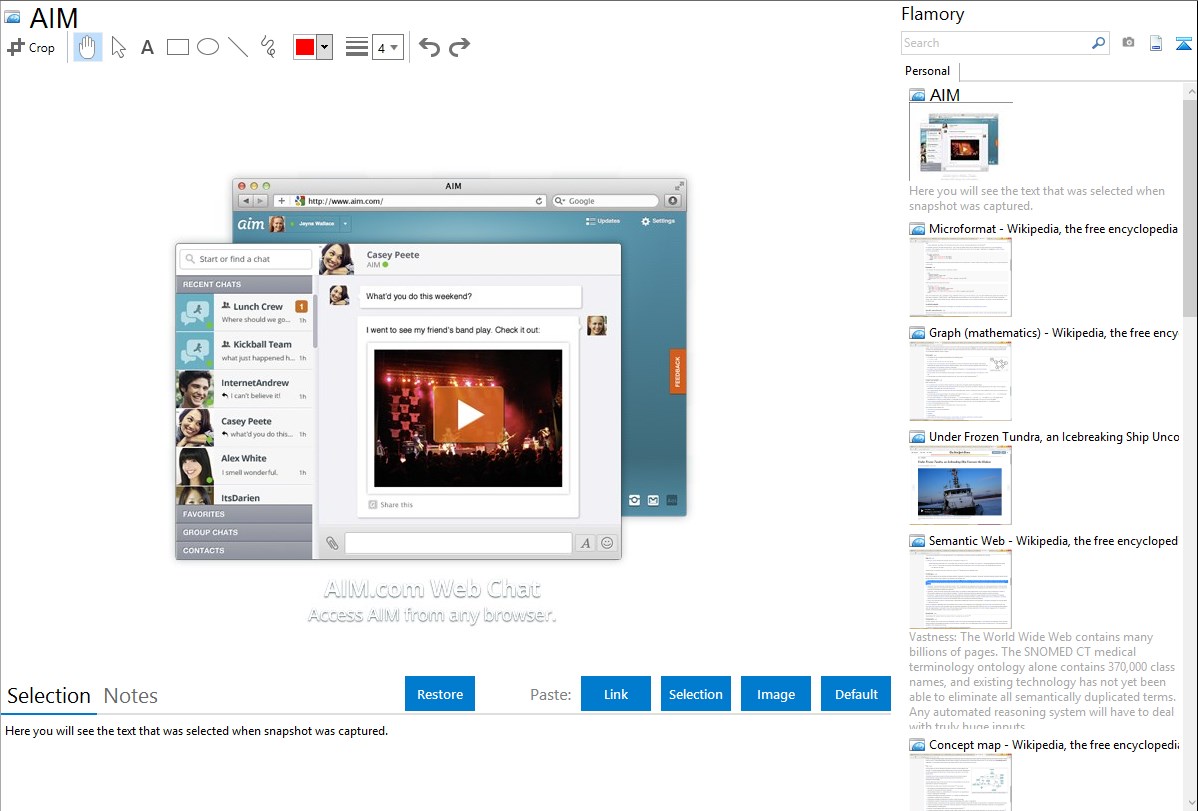The height and width of the screenshot is (811, 1198).
Task: Click 'Start or find a chat' search box
Action: pyautogui.click(x=246, y=259)
